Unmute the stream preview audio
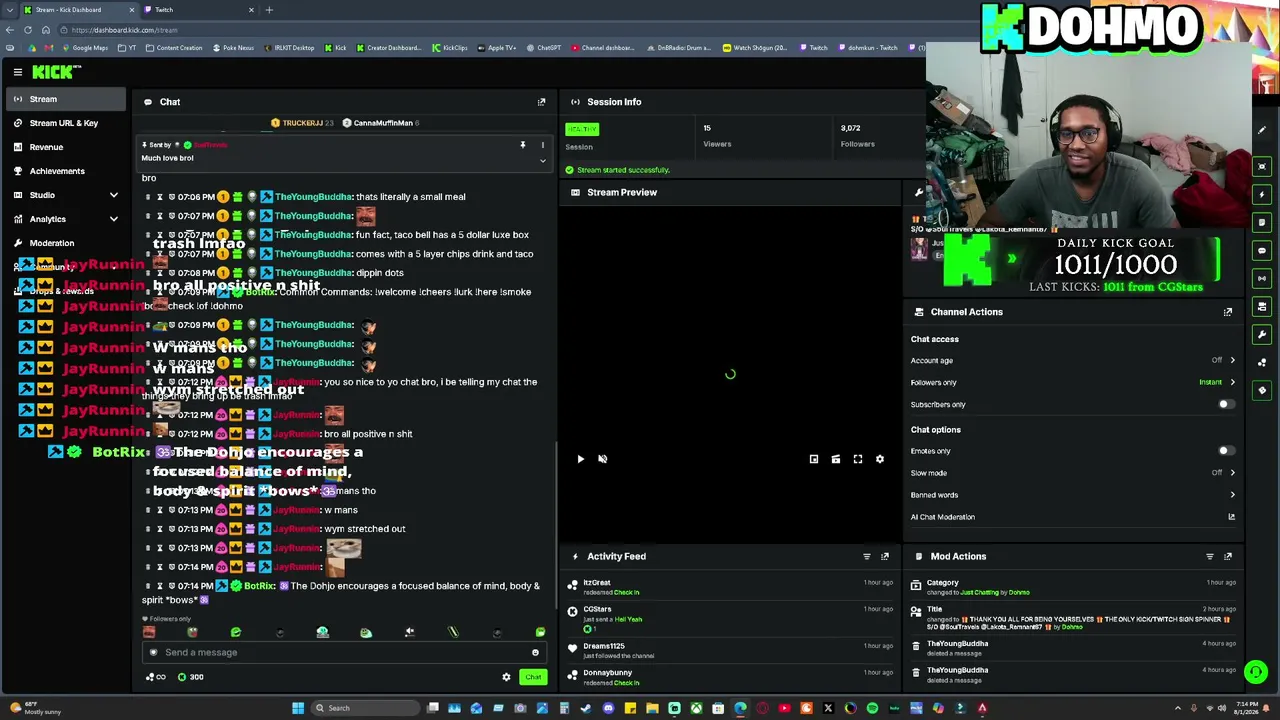Screen dimensions: 1280x720 click(602, 459)
